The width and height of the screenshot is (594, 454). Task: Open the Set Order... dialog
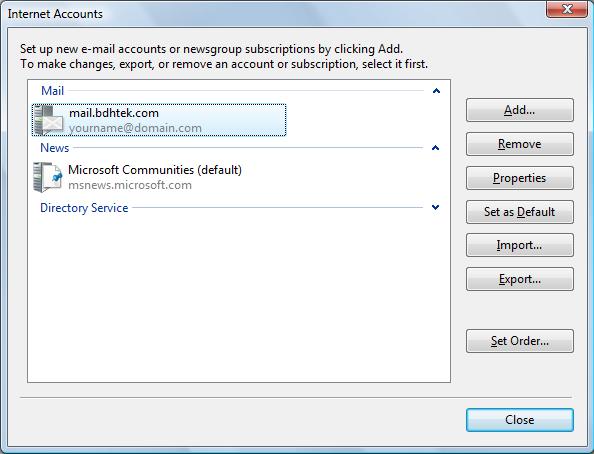pyautogui.click(x=520, y=341)
